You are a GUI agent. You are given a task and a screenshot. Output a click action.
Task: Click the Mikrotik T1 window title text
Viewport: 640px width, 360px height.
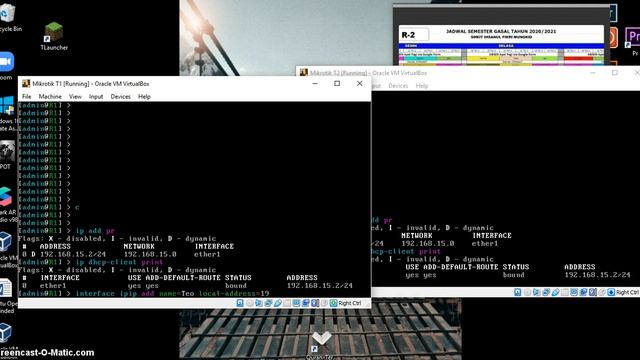(91, 84)
